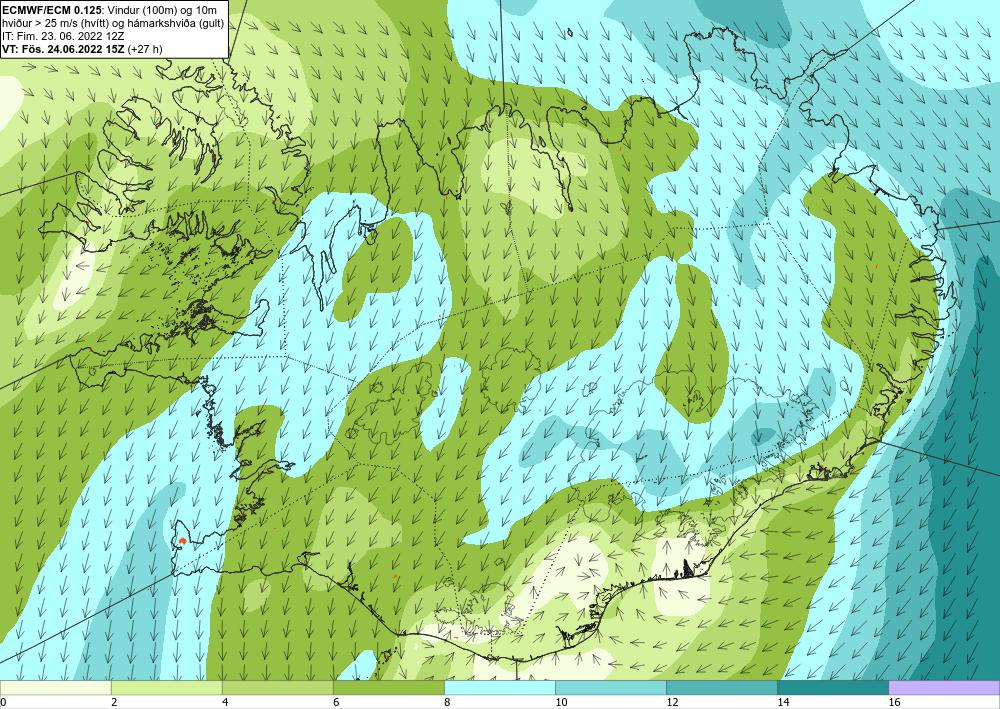1000x709 pixels.
Task: Click the 4-6 m/s green legend swatch
Action: tap(277, 687)
